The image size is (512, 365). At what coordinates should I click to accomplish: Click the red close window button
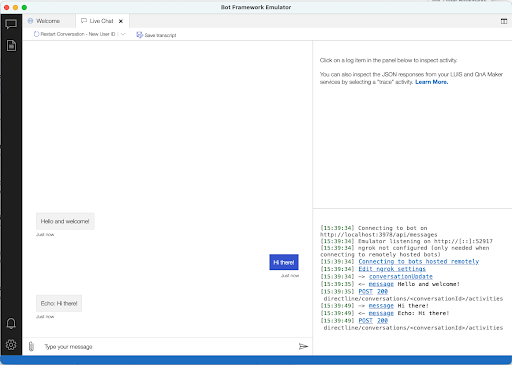6,7
